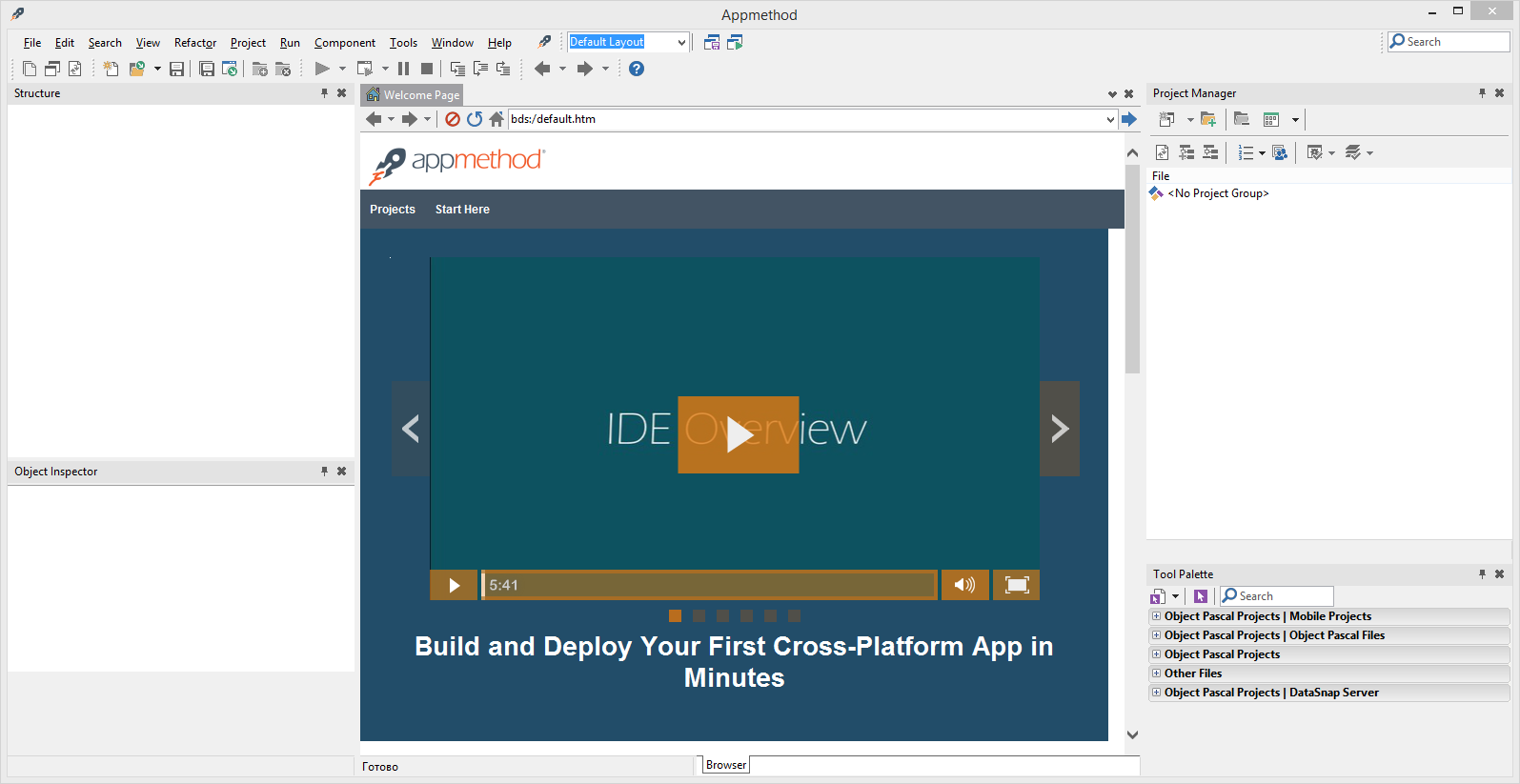Image resolution: width=1520 pixels, height=784 pixels.
Task: Play the IDE Overview video with center button
Action: pos(739,434)
